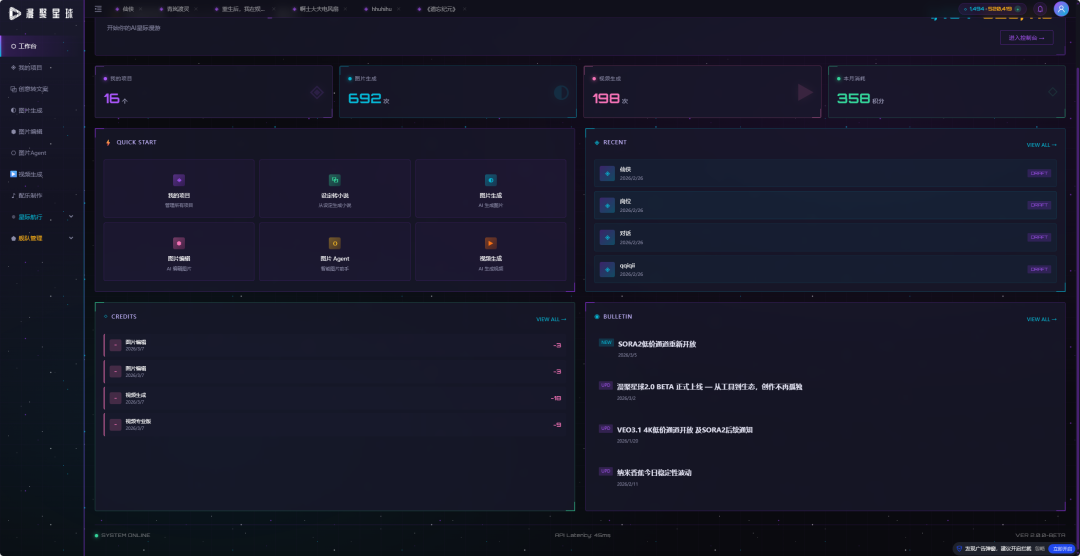Viewport: 1080px width, 556px height.
Task: Close the 《遗忘纪元》 tab
Action: [464, 9]
